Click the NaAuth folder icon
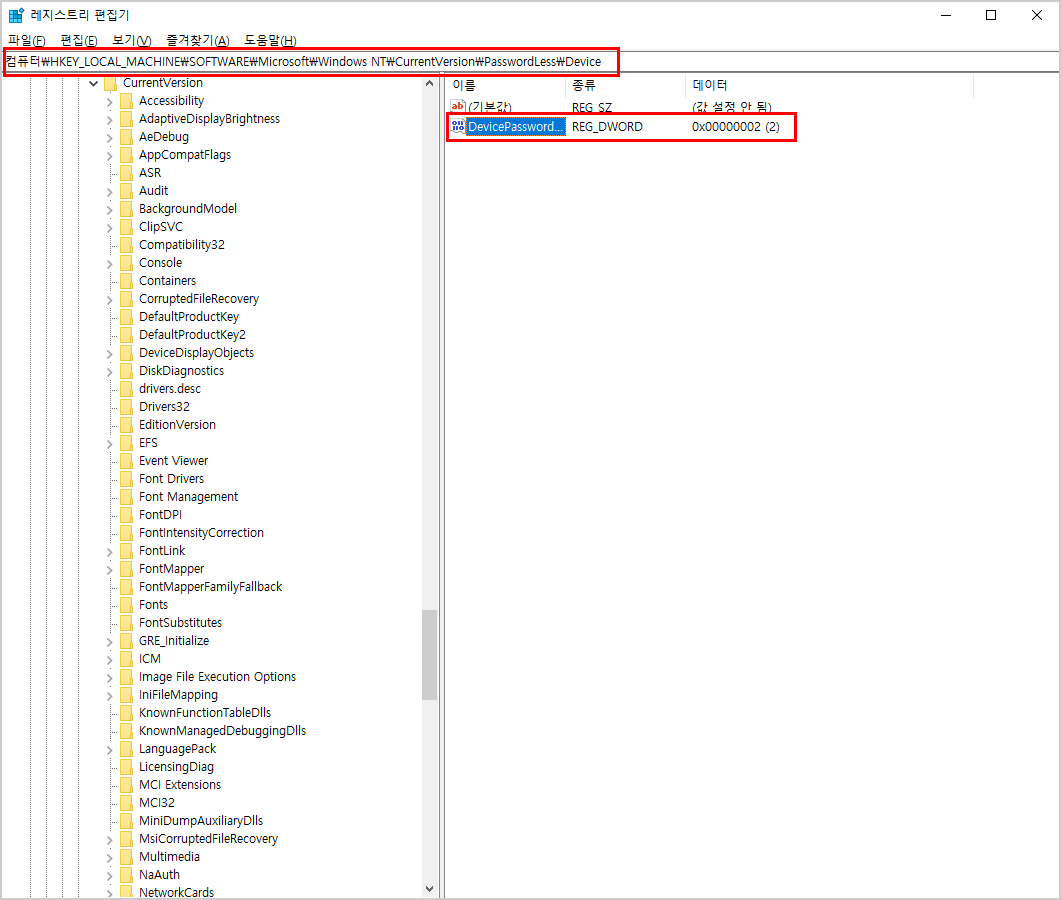1061x900 pixels. tap(127, 874)
